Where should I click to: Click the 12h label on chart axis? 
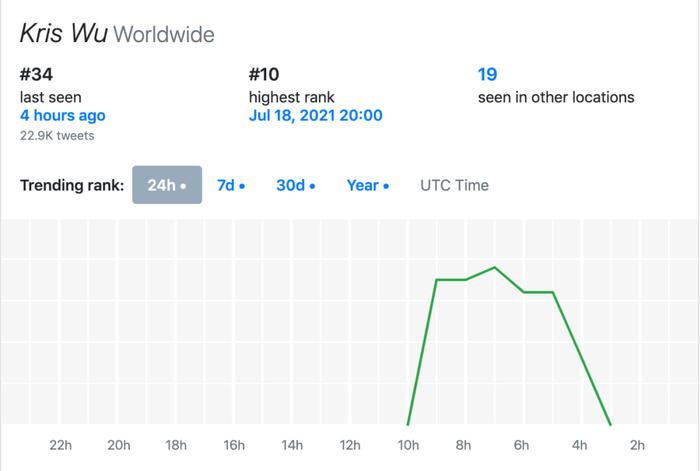click(x=350, y=445)
